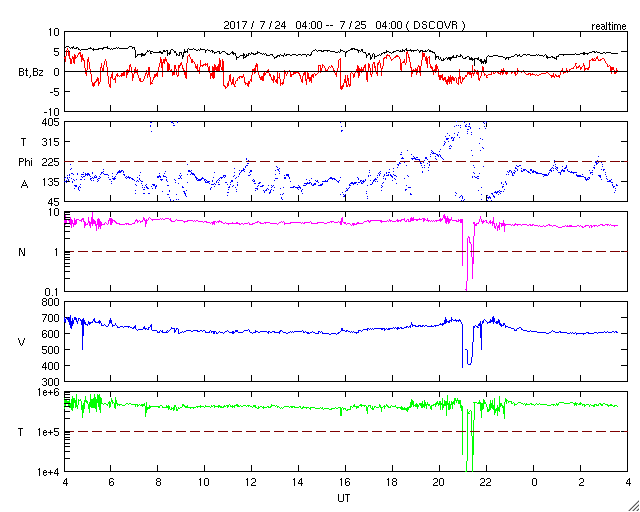Image resolution: width=640 pixels, height=512 pixels.
Task: Click the "-10" tick on the Bt,Bz axis
Action: click(51, 112)
